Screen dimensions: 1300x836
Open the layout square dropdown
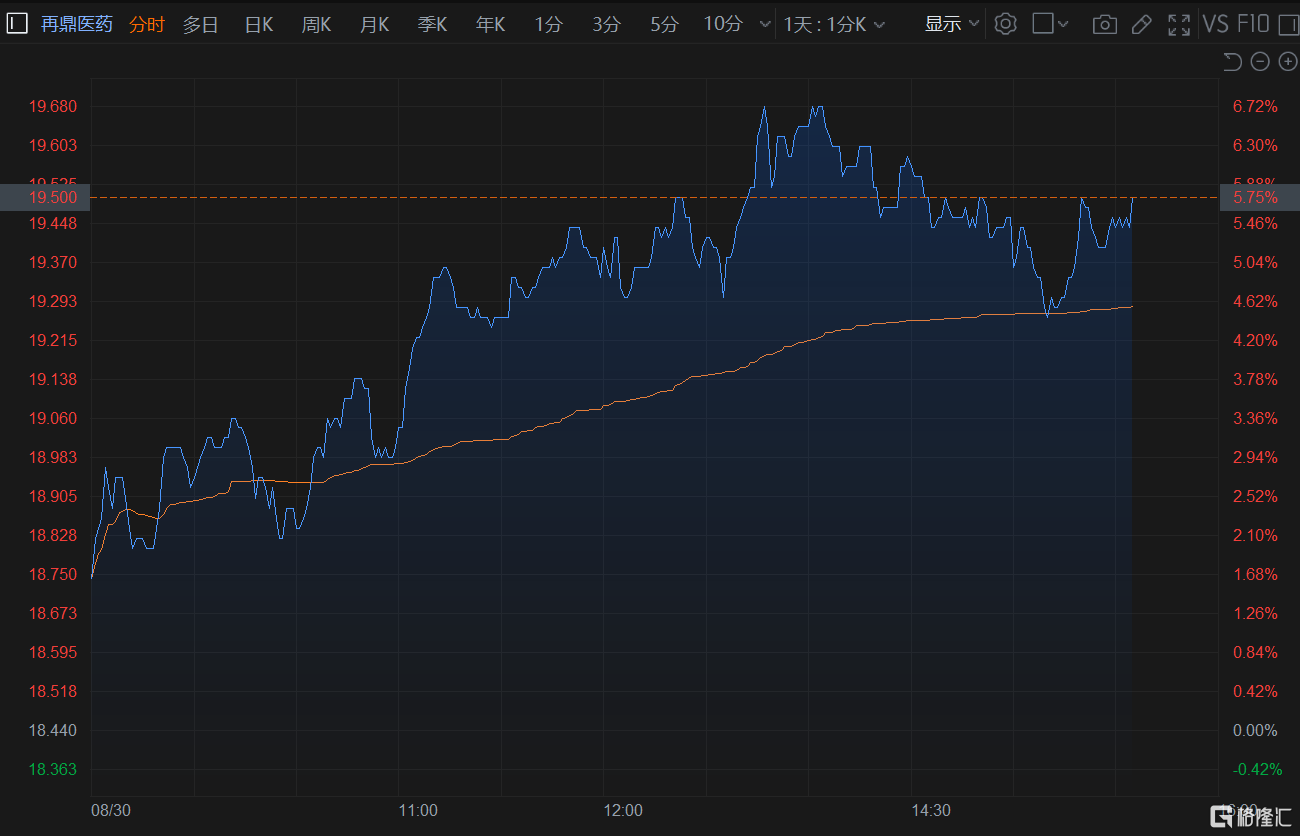[1050, 24]
